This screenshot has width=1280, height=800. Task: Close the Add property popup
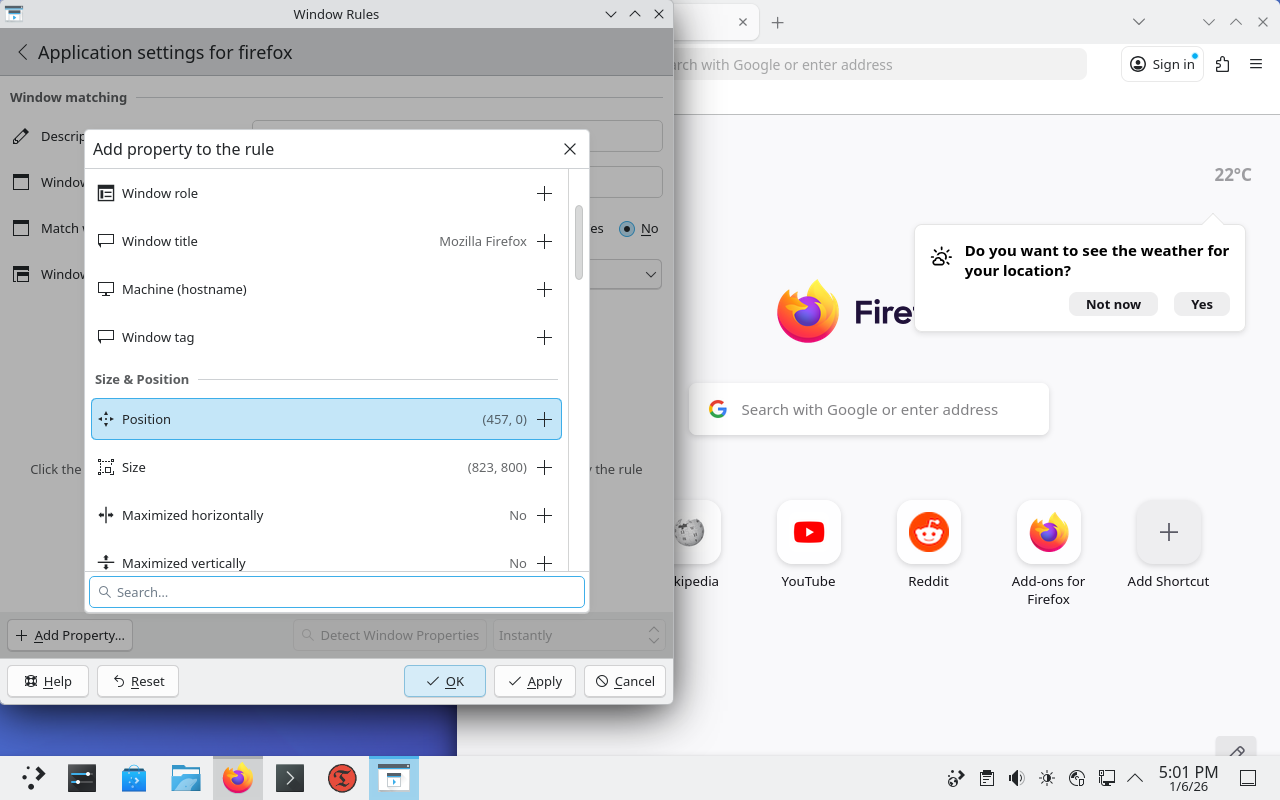tap(570, 149)
